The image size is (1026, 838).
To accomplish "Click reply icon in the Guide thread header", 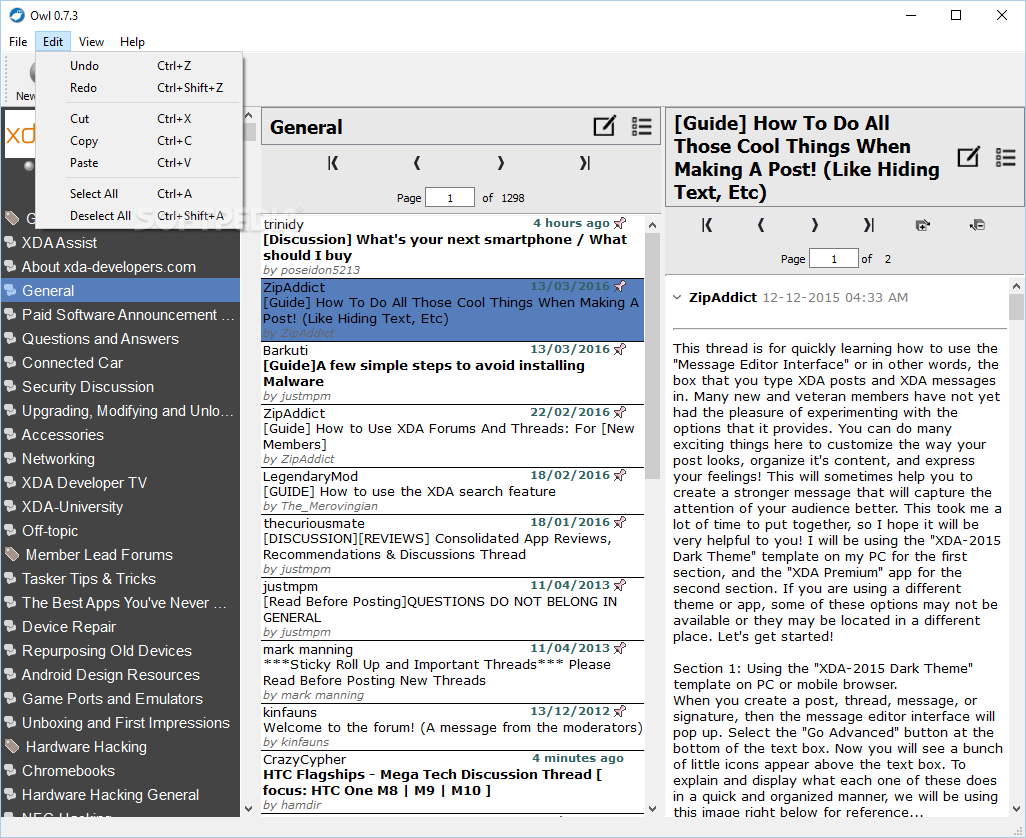I will point(968,157).
